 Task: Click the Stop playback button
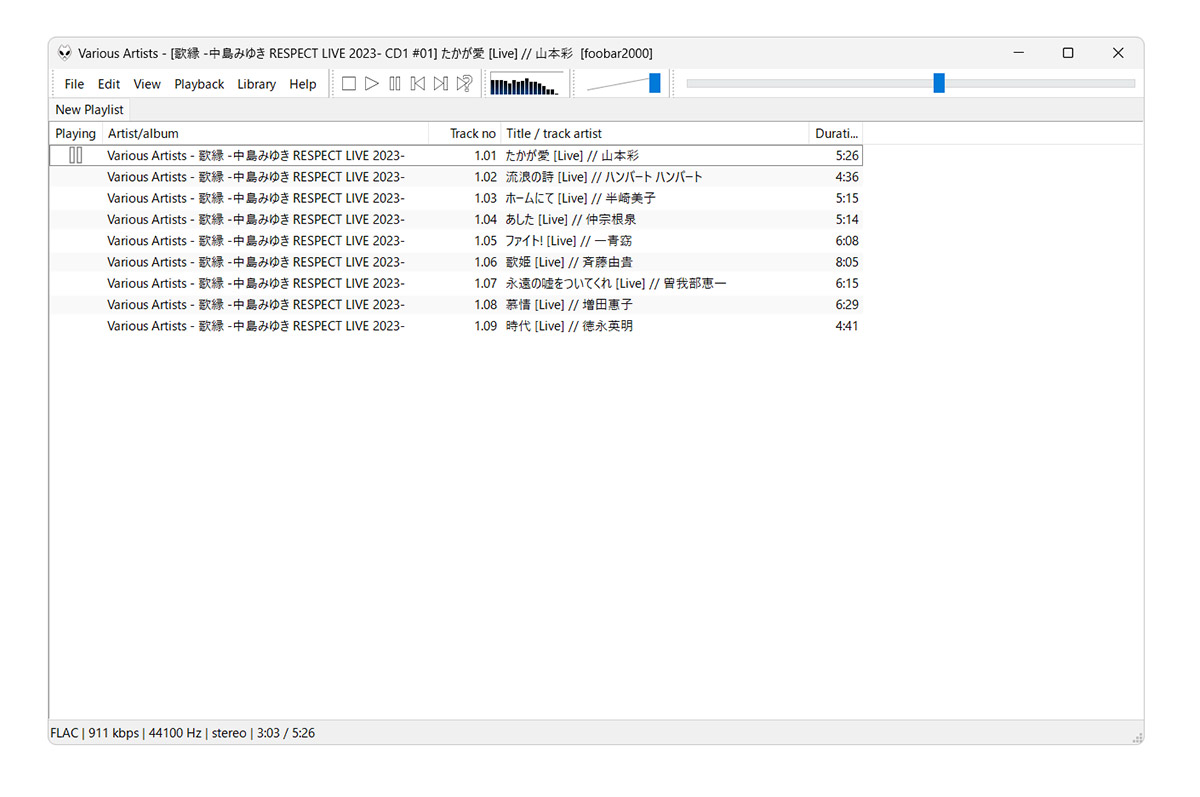pyautogui.click(x=349, y=84)
